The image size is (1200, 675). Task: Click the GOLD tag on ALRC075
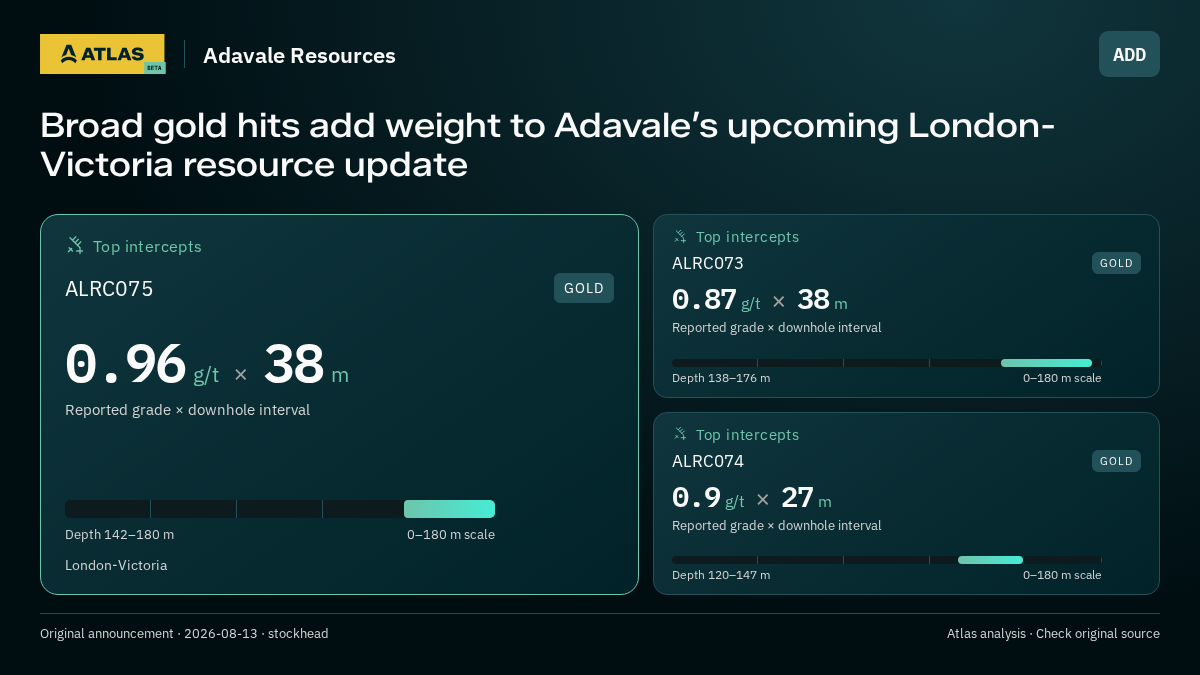(584, 288)
